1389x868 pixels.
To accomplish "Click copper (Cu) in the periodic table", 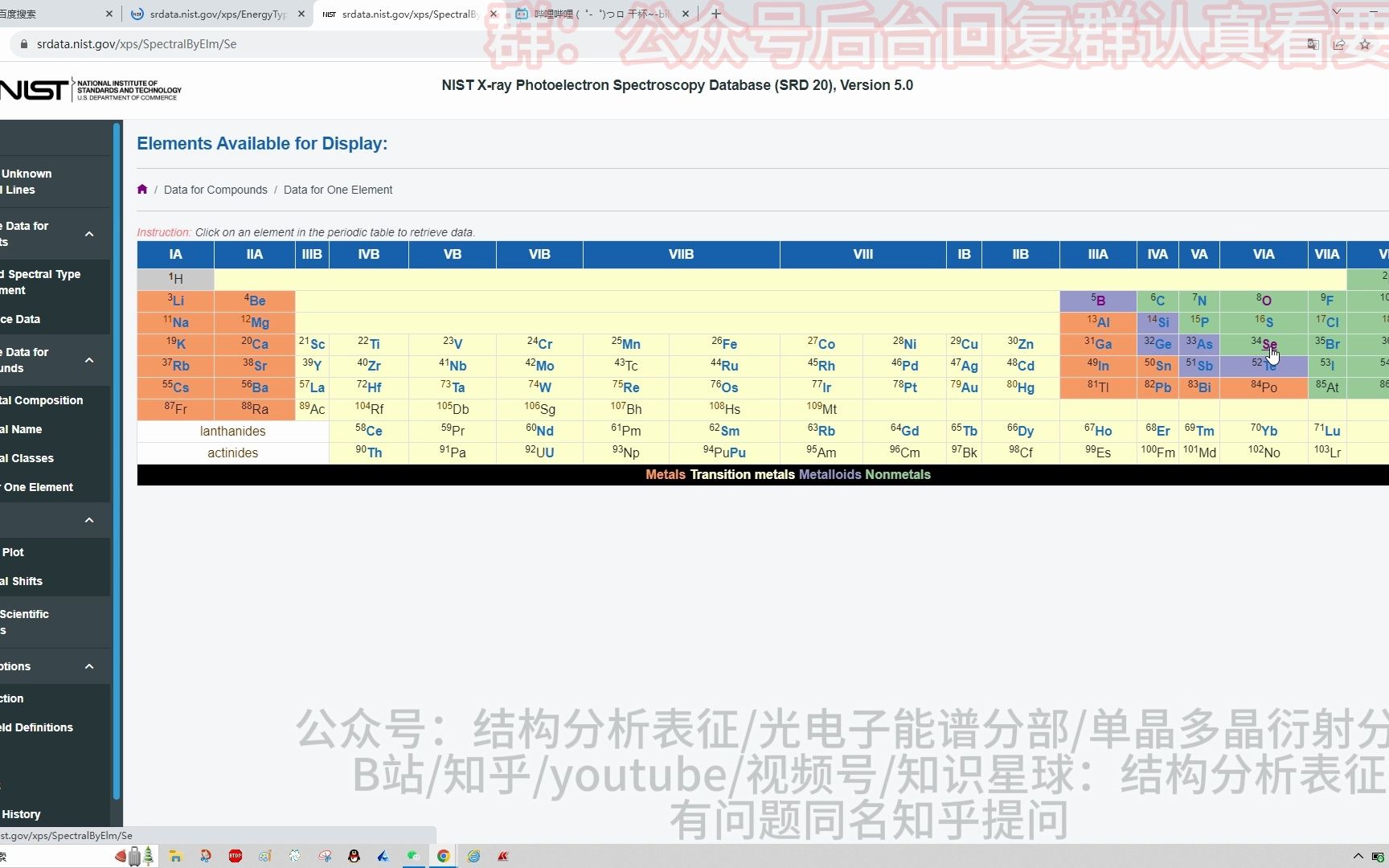I will [x=964, y=344].
